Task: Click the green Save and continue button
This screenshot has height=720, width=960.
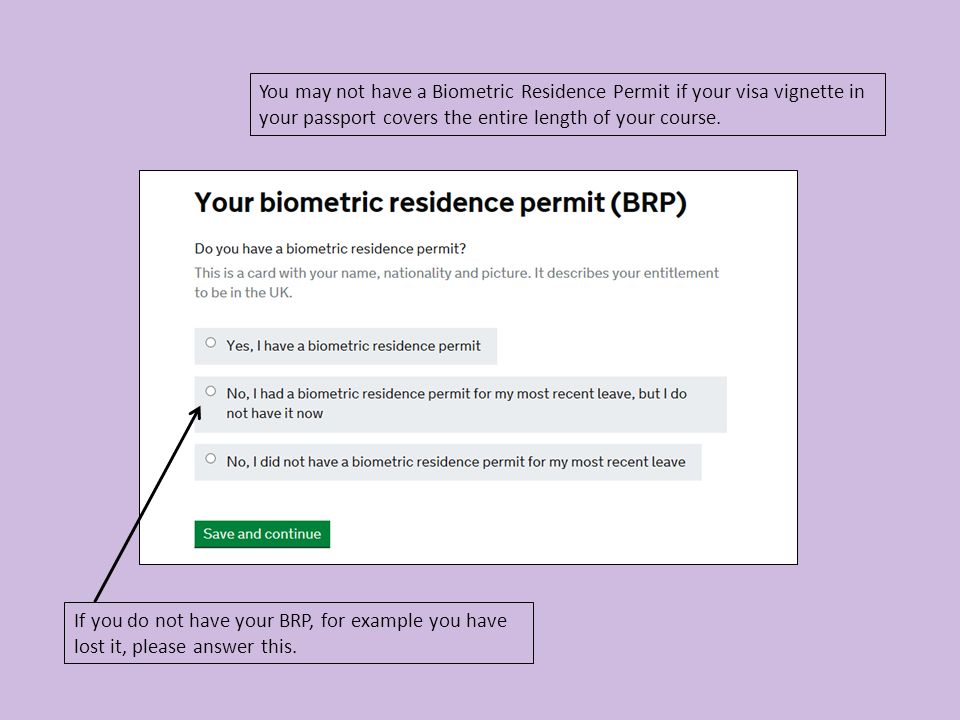Action: click(262, 534)
